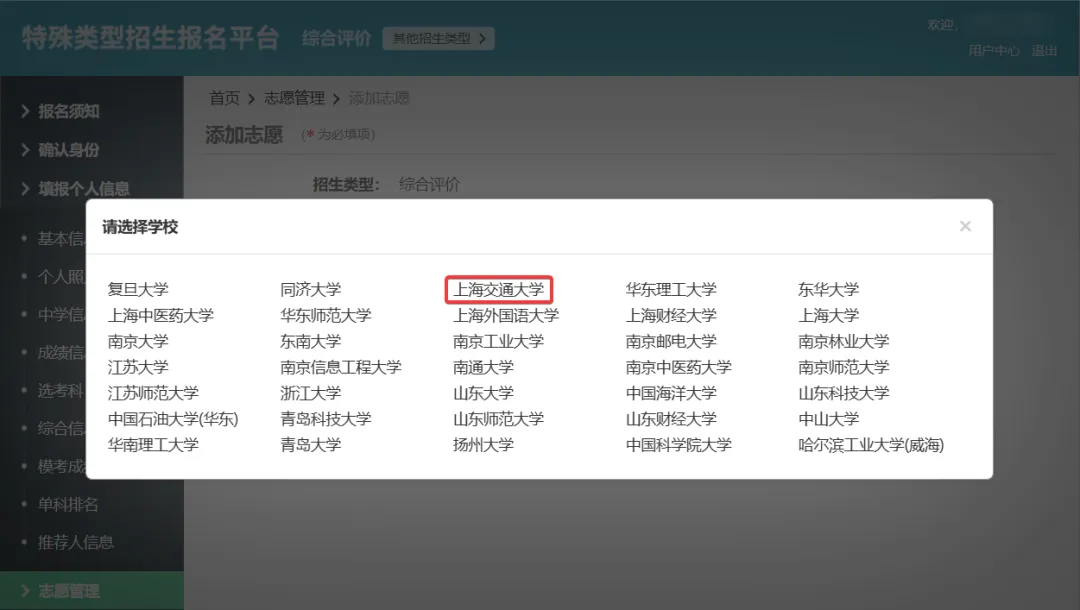
Task: Click 退出 to log out
Action: [1044, 50]
